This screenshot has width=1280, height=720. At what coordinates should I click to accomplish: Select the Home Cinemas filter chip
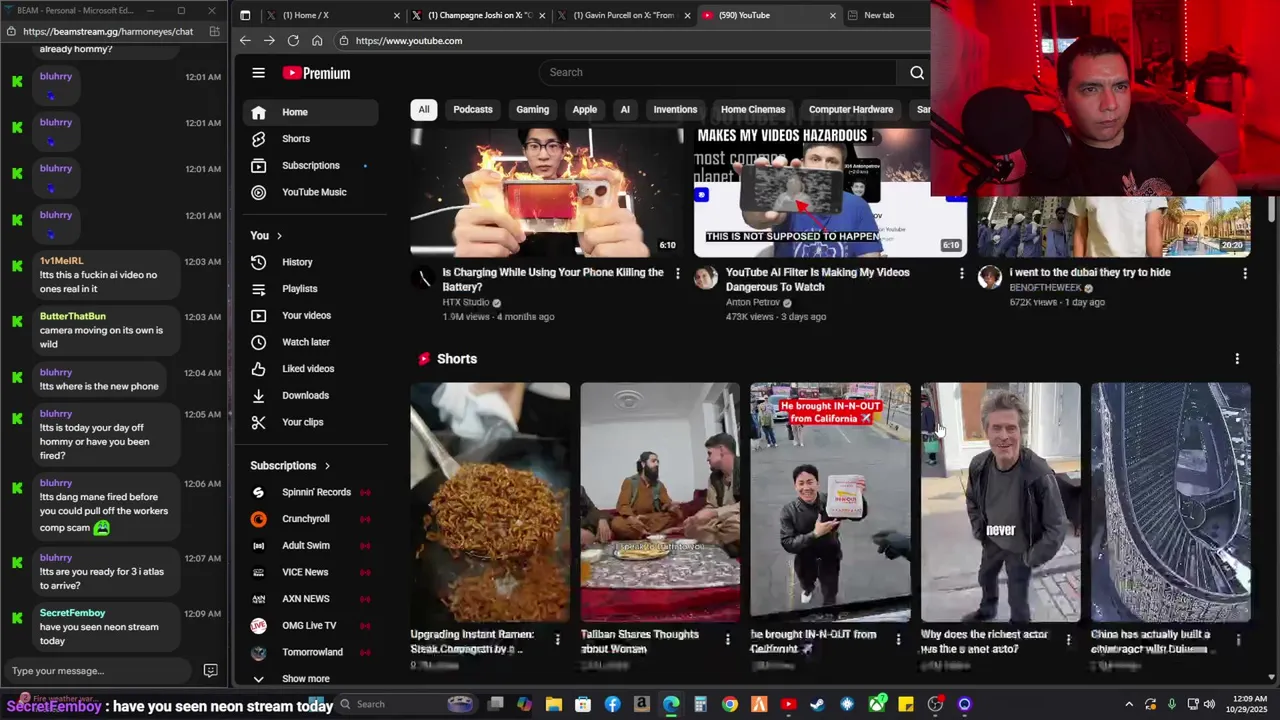753,110
